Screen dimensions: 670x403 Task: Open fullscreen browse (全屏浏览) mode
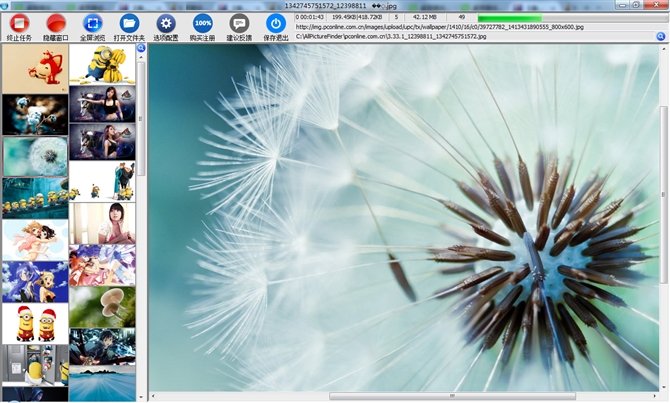click(93, 23)
